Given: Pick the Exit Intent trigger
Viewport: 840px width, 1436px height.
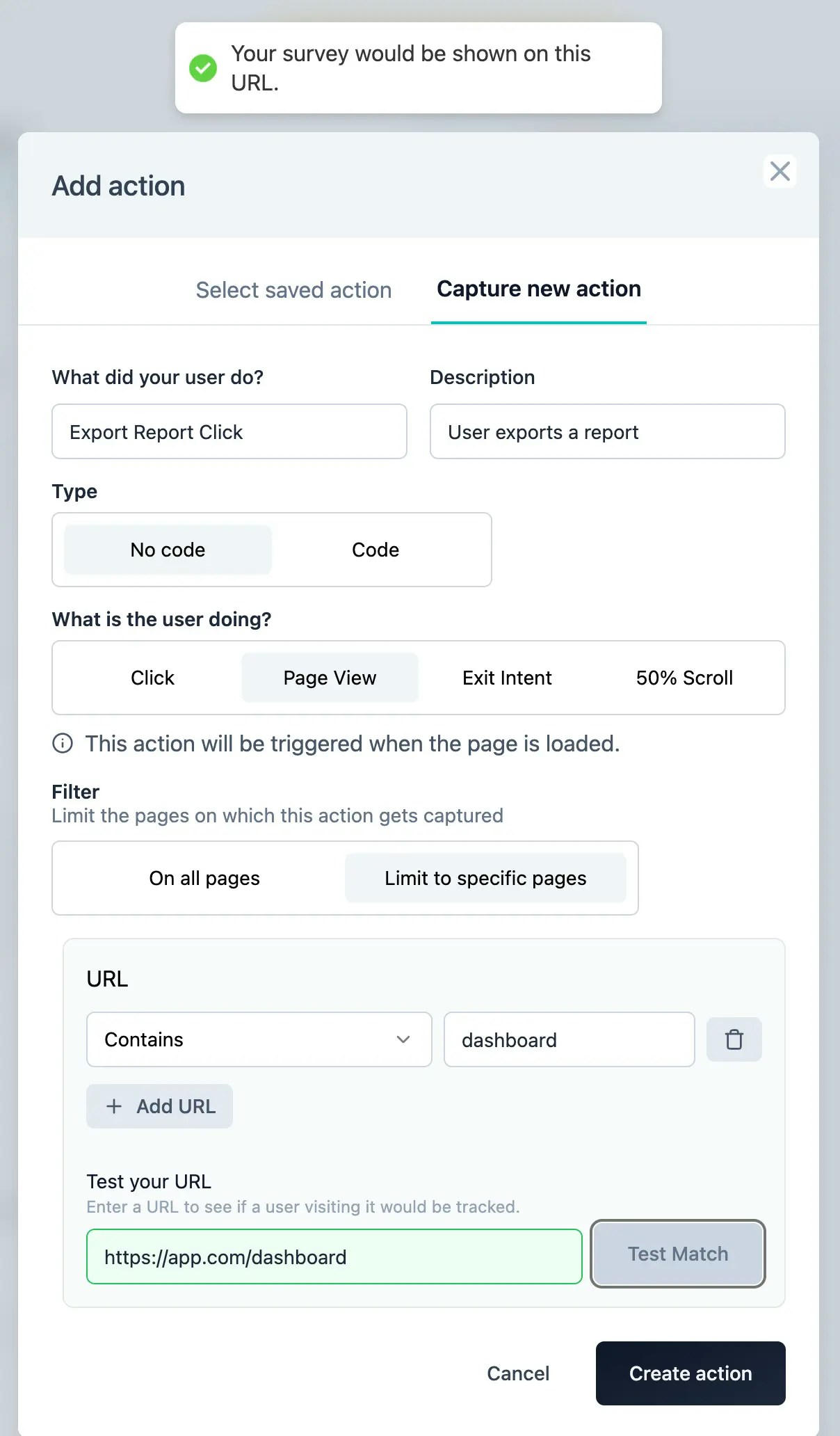Looking at the screenshot, I should pyautogui.click(x=507, y=678).
